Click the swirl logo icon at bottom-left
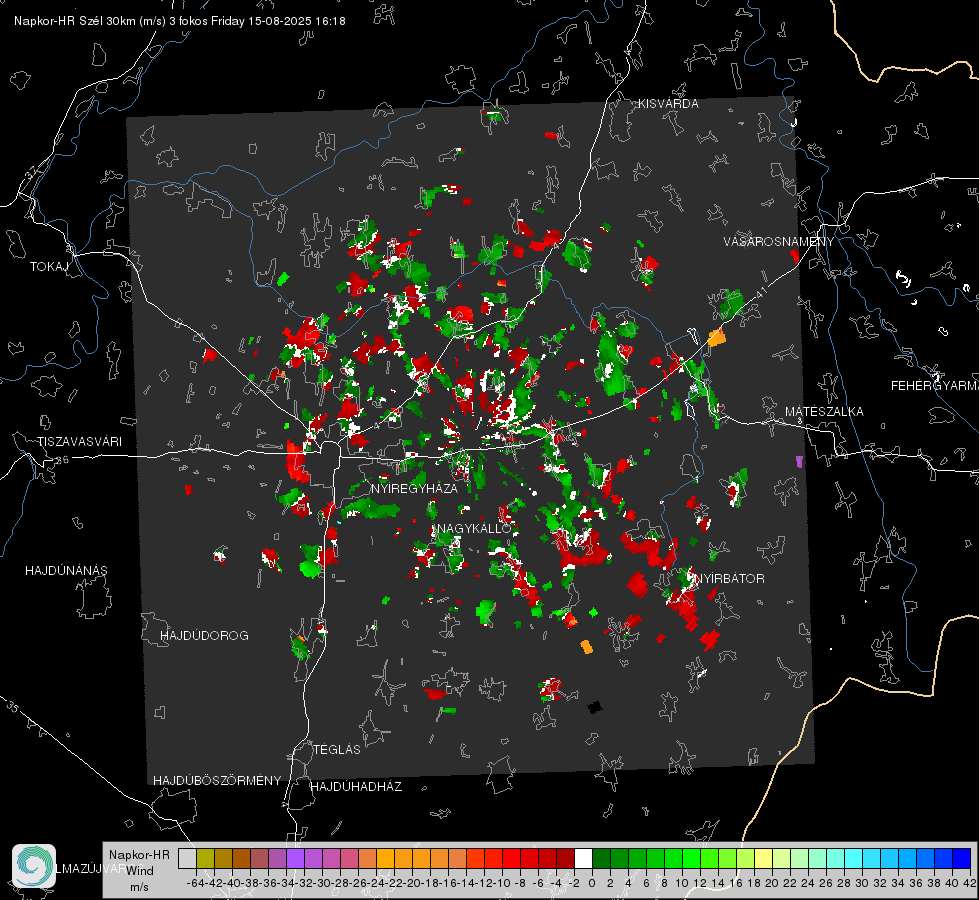 point(34,866)
